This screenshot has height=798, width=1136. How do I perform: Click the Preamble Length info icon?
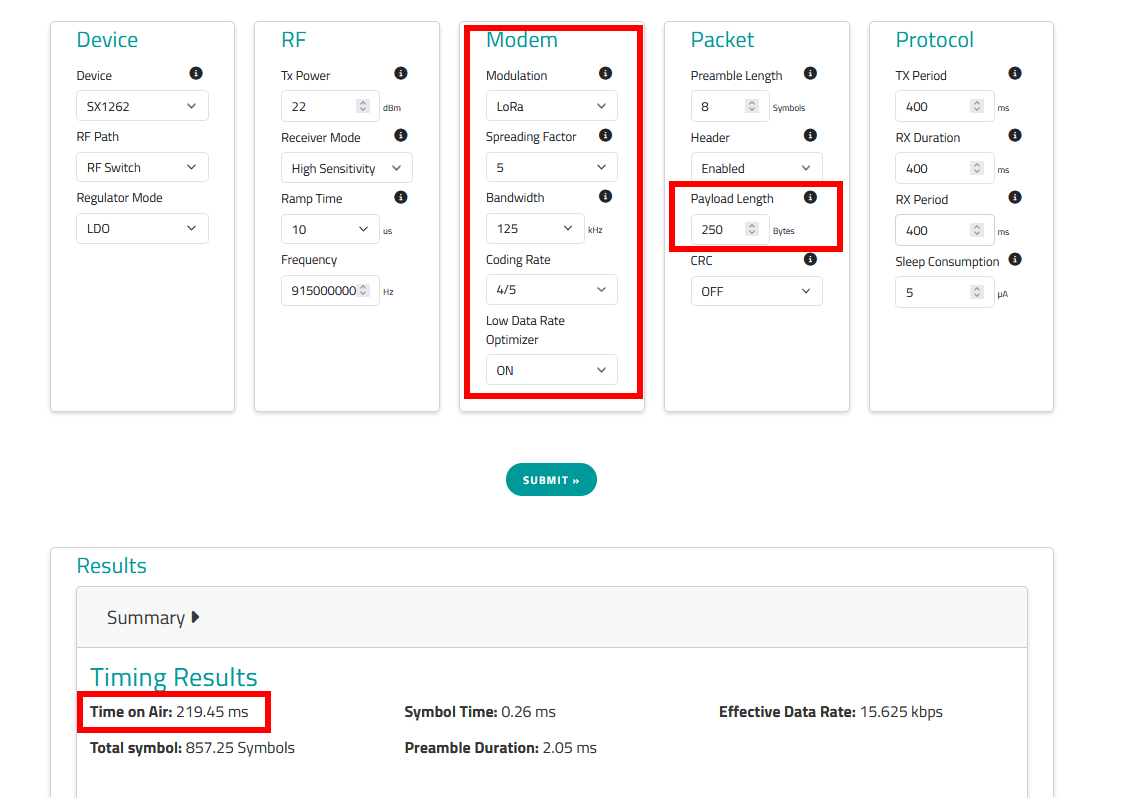[x=810, y=74]
